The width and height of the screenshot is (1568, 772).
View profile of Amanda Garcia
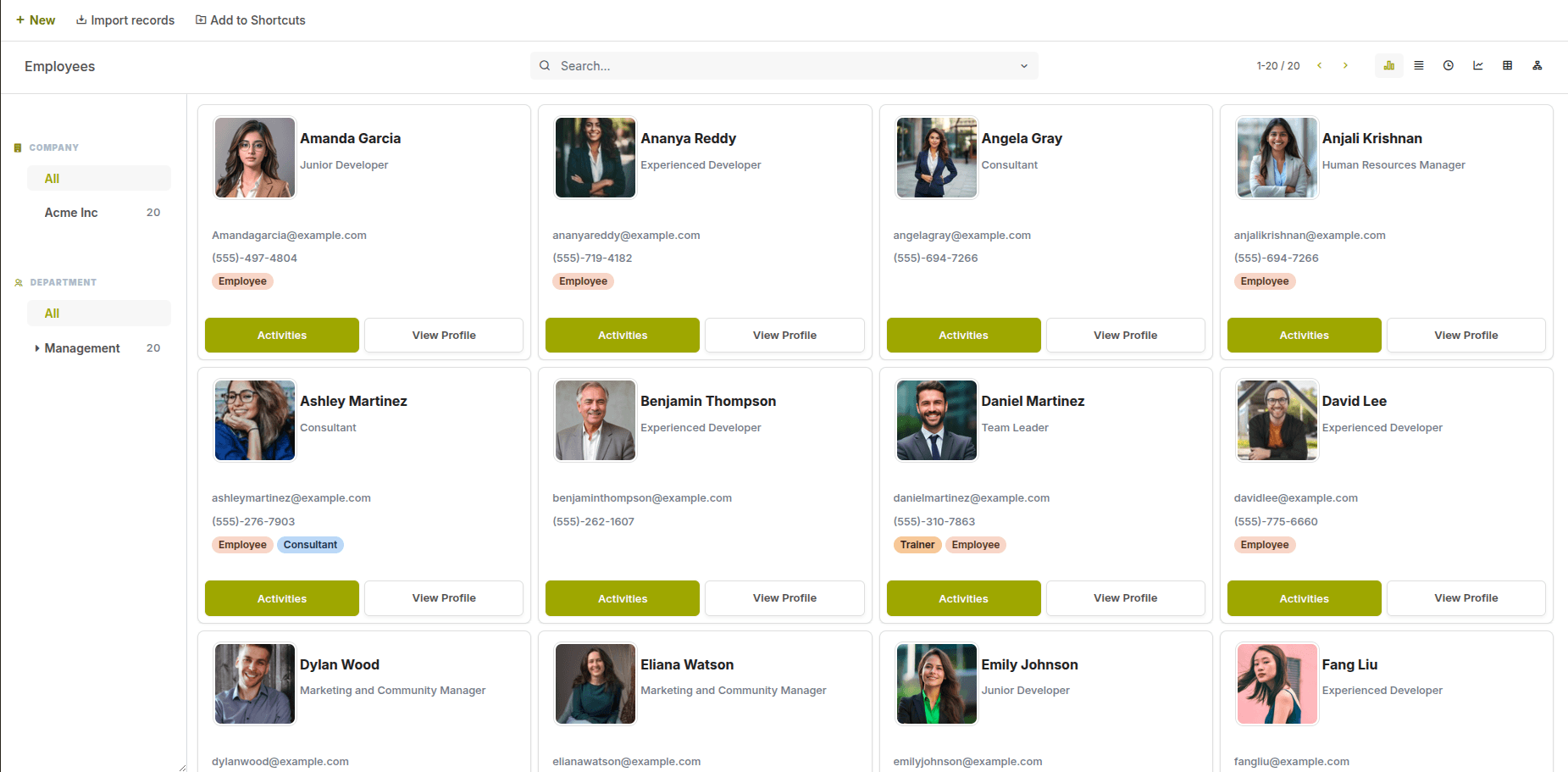pyautogui.click(x=443, y=335)
